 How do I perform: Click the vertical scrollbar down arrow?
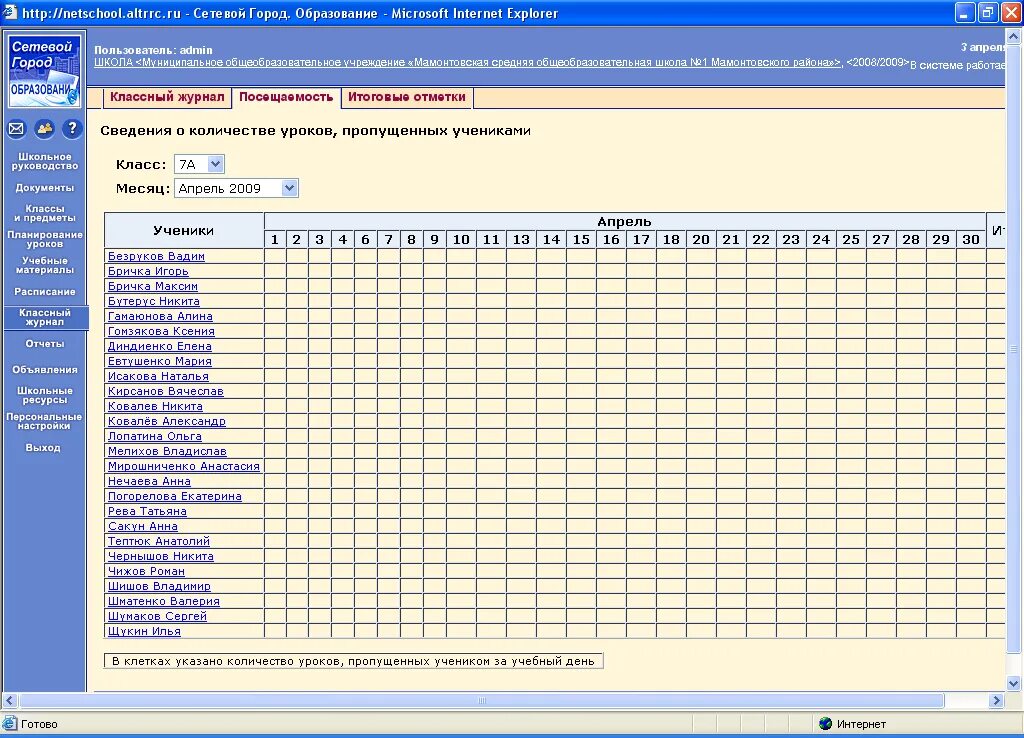(x=1014, y=684)
